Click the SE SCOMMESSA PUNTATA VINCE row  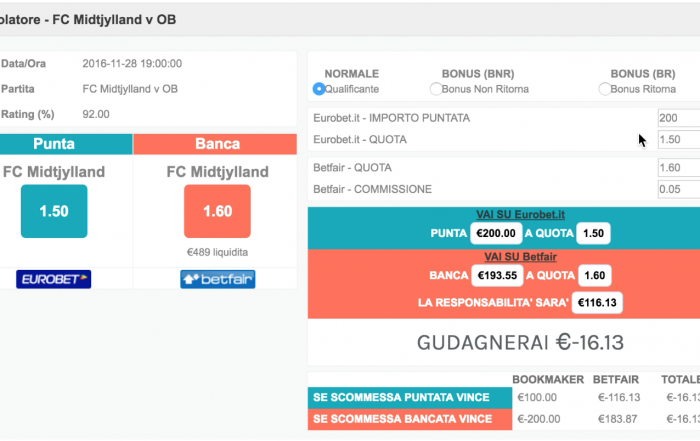pyautogui.click(x=504, y=397)
